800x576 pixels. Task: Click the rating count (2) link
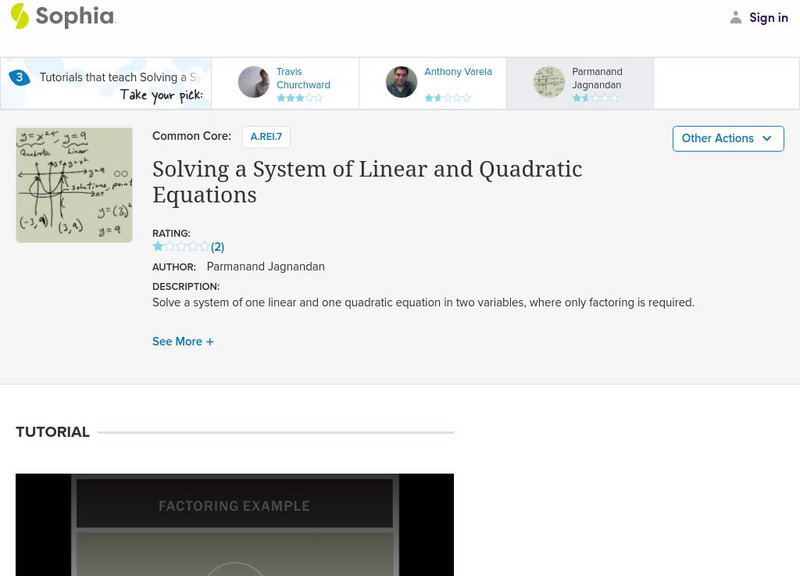point(218,247)
